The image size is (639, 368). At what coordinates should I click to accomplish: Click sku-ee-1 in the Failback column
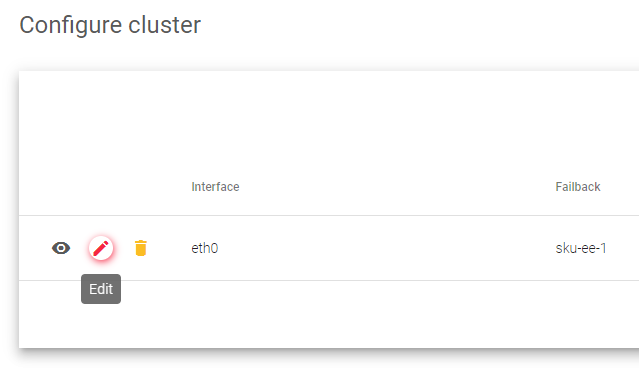[581, 248]
